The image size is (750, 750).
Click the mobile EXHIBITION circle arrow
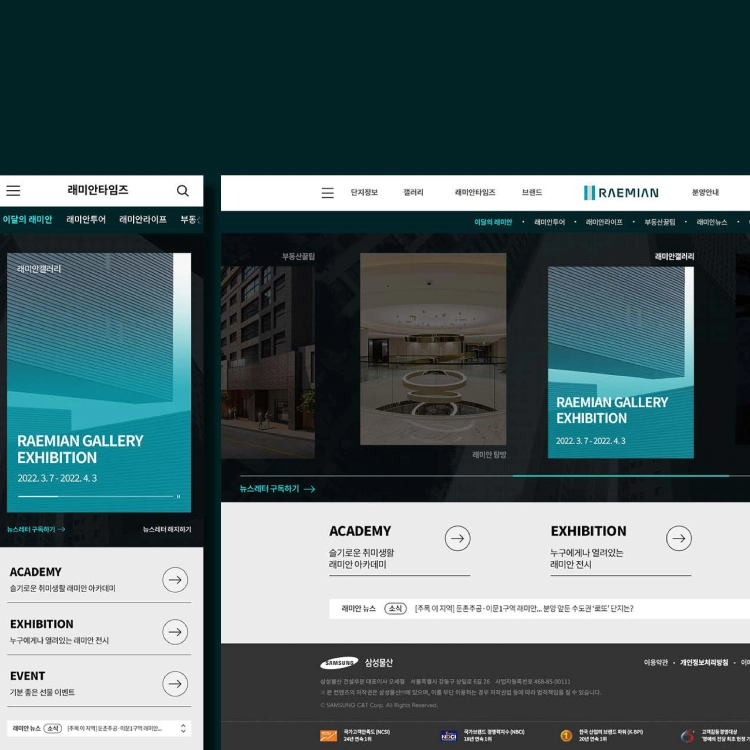pos(175,632)
